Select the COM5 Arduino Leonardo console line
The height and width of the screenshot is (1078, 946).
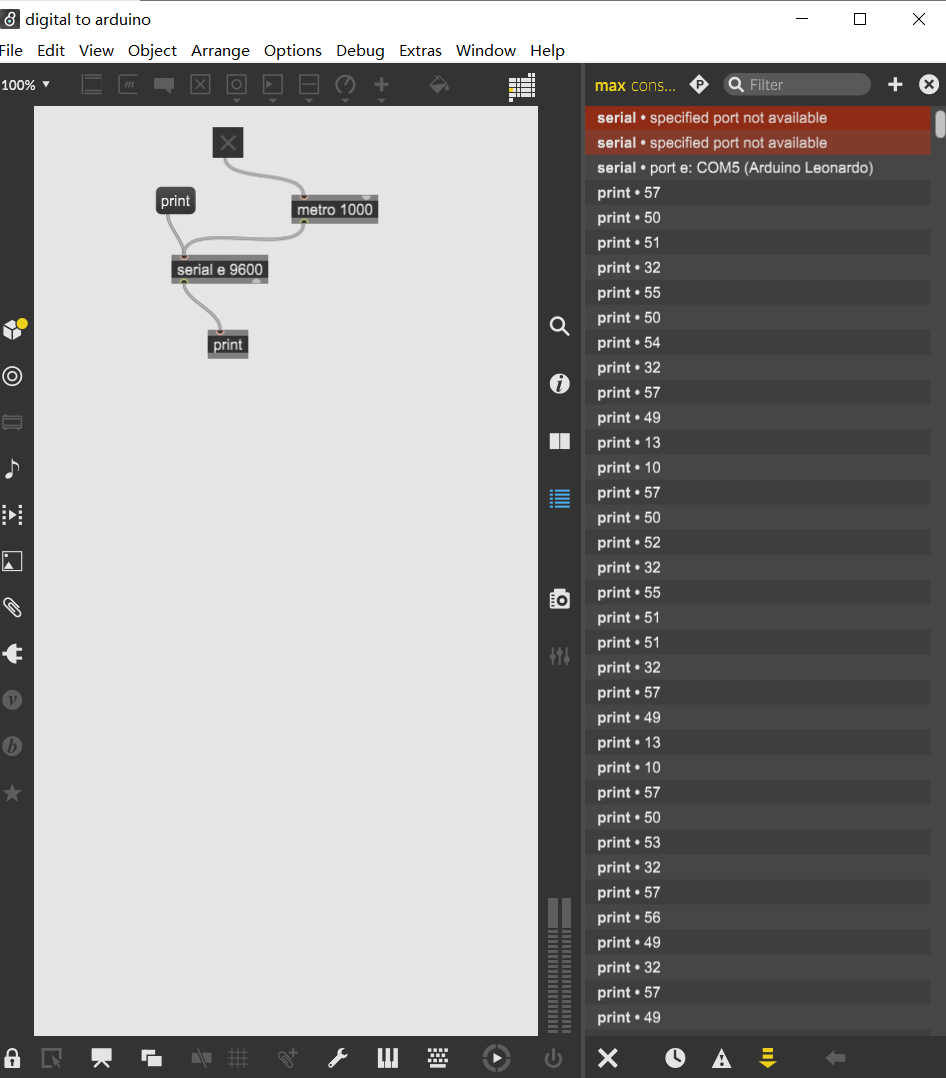pos(758,168)
